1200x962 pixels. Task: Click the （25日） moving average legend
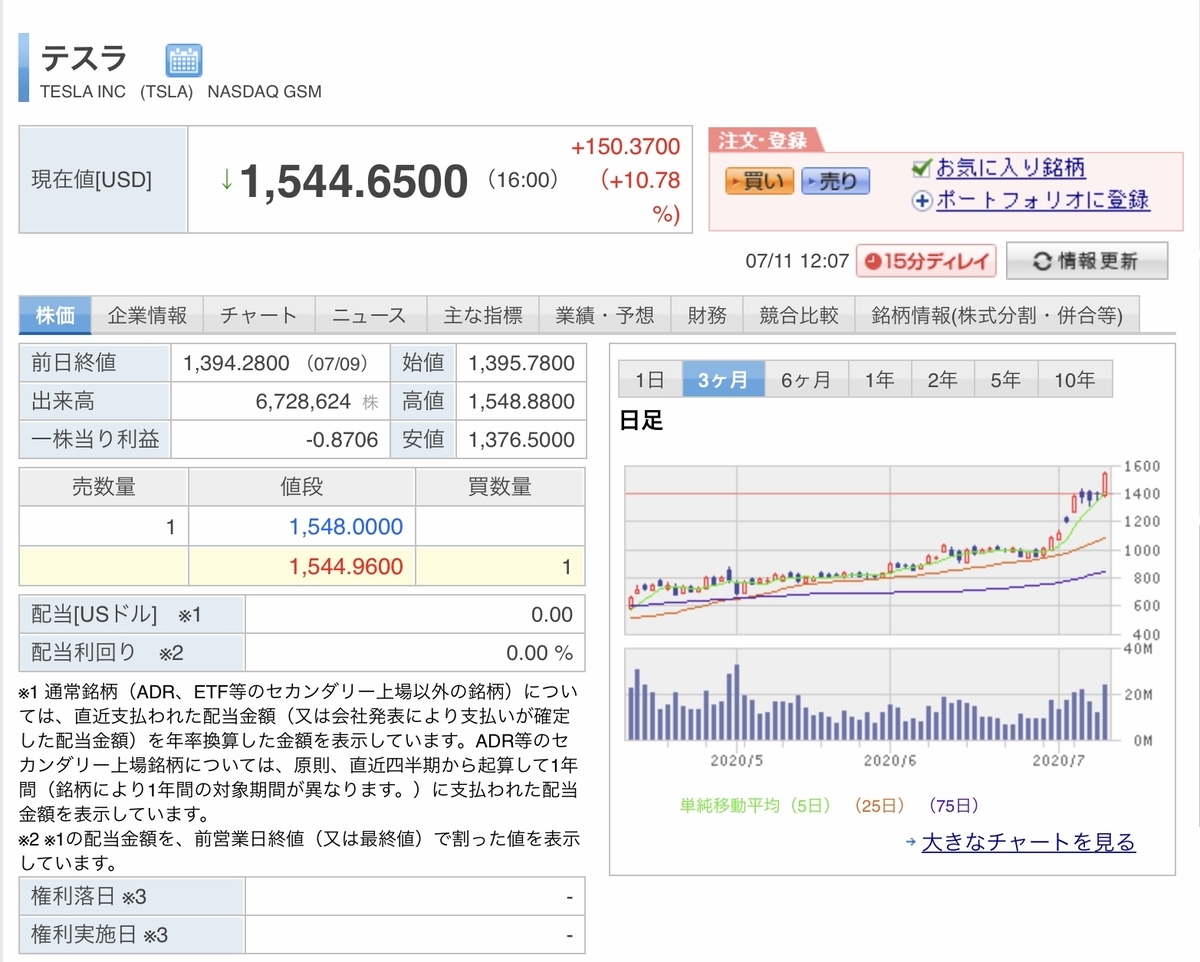(878, 804)
